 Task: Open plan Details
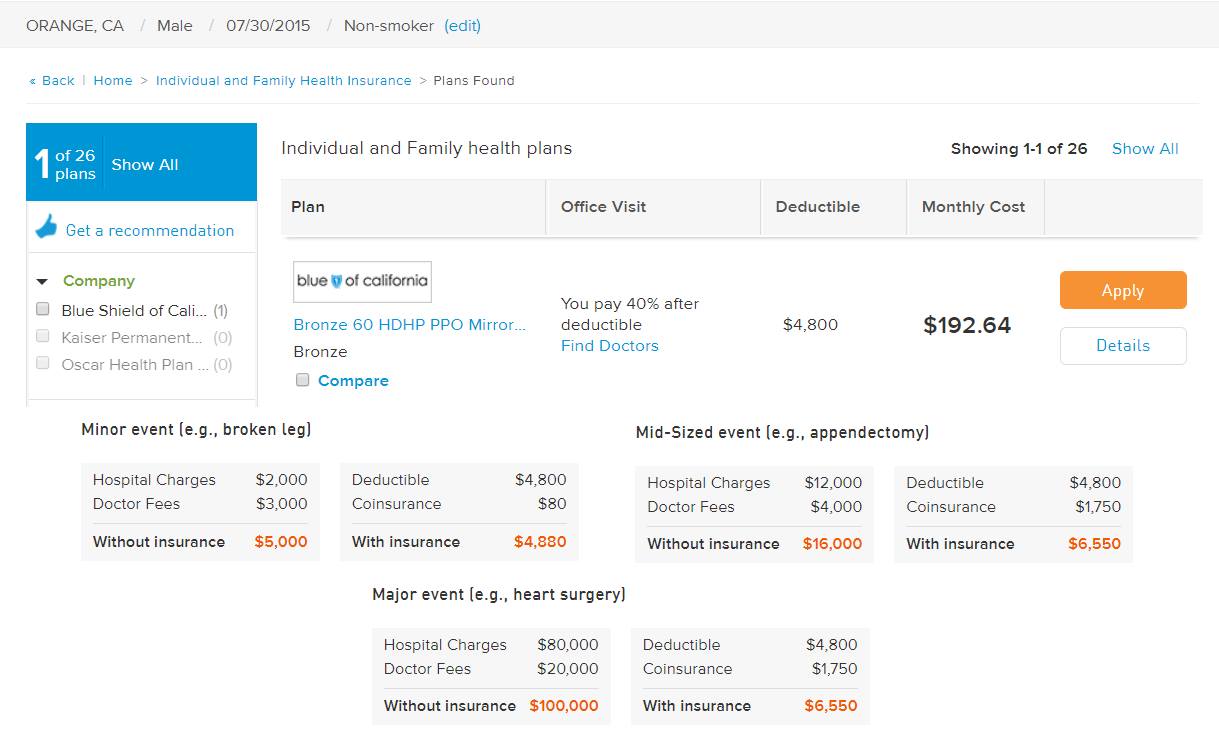tap(1122, 346)
